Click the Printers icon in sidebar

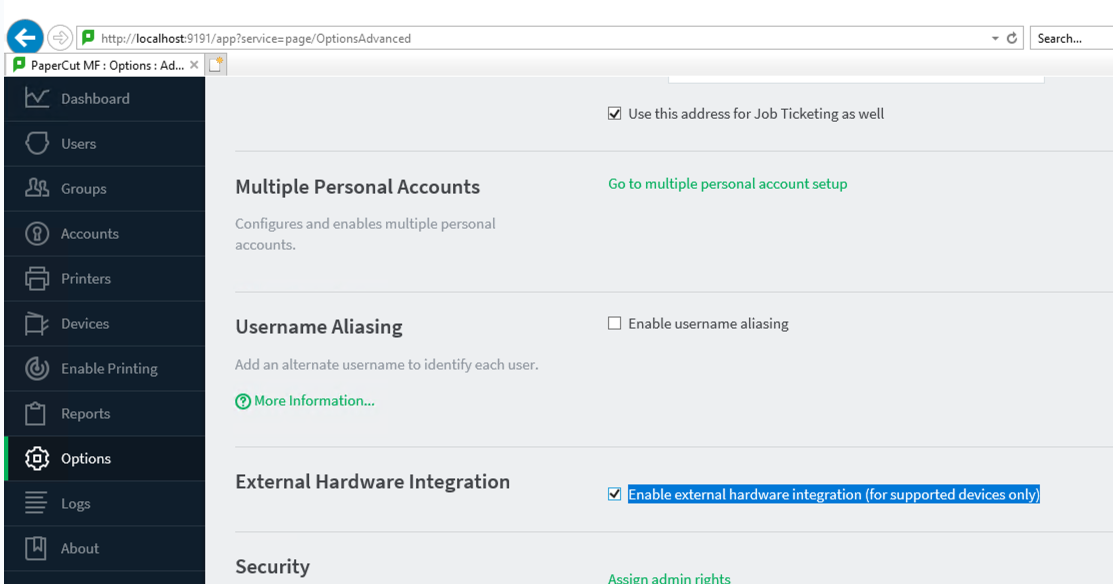(x=37, y=278)
